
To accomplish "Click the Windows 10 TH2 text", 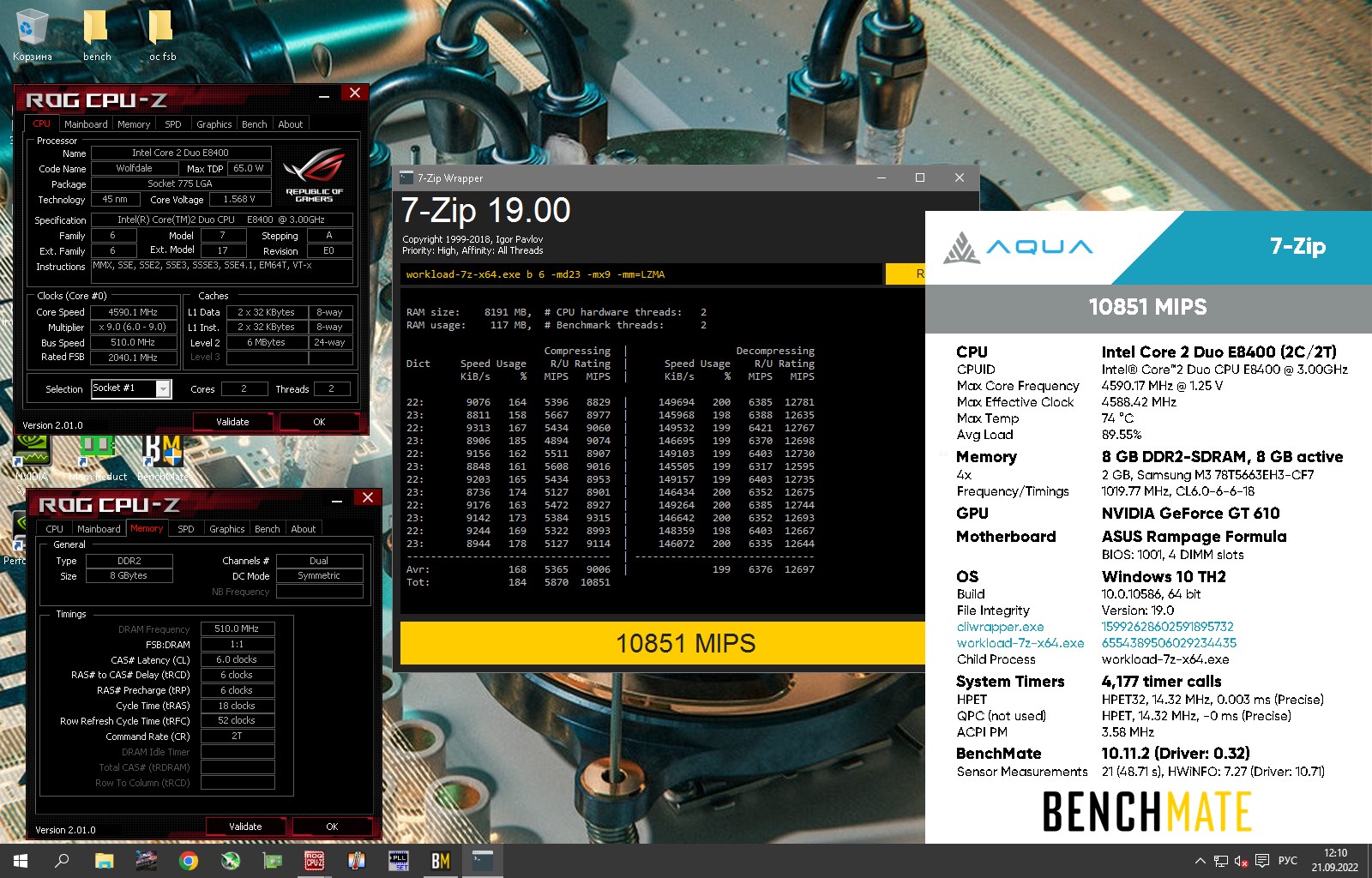I will point(1164,577).
